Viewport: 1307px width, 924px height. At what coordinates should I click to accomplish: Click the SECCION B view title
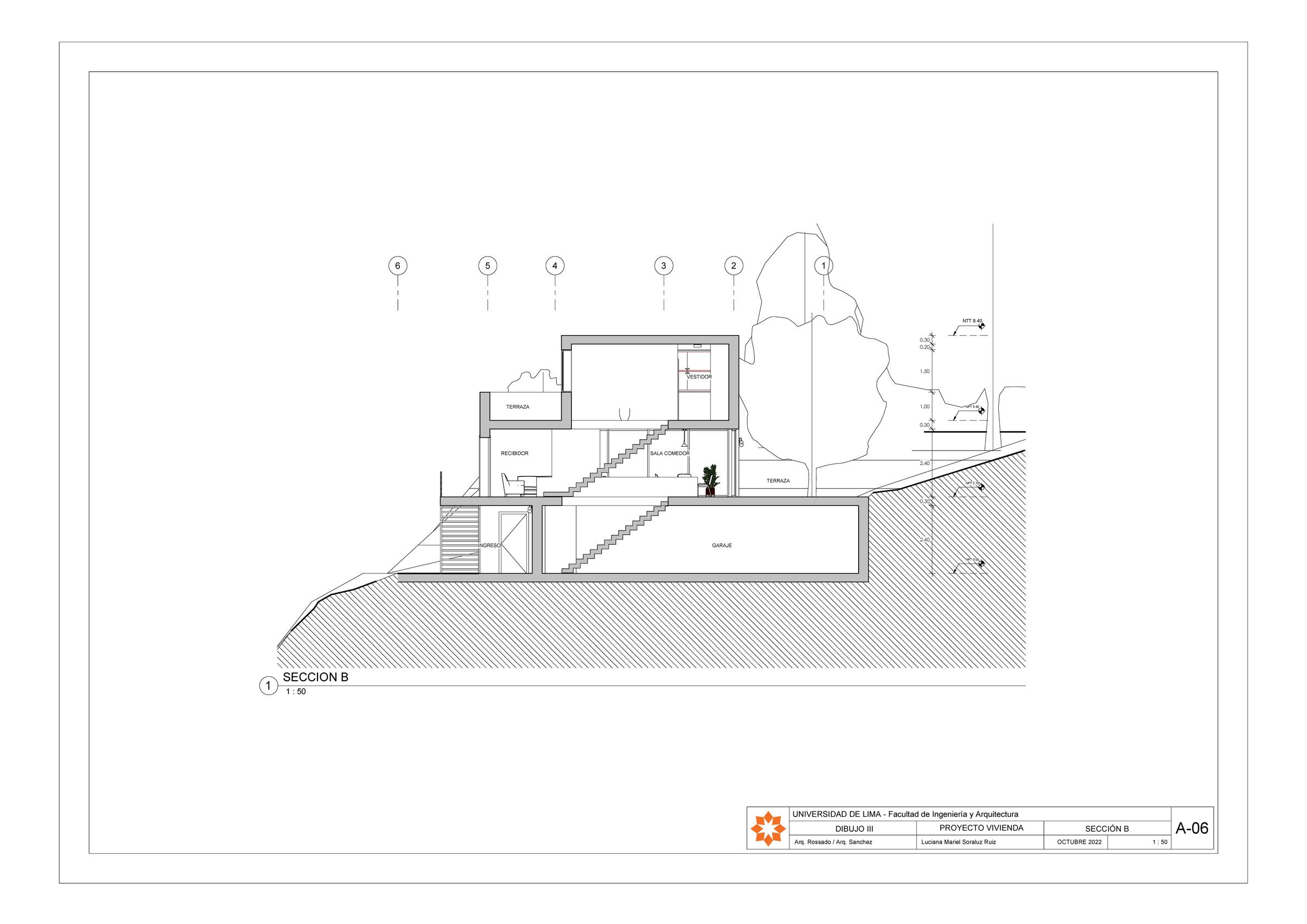click(x=315, y=677)
